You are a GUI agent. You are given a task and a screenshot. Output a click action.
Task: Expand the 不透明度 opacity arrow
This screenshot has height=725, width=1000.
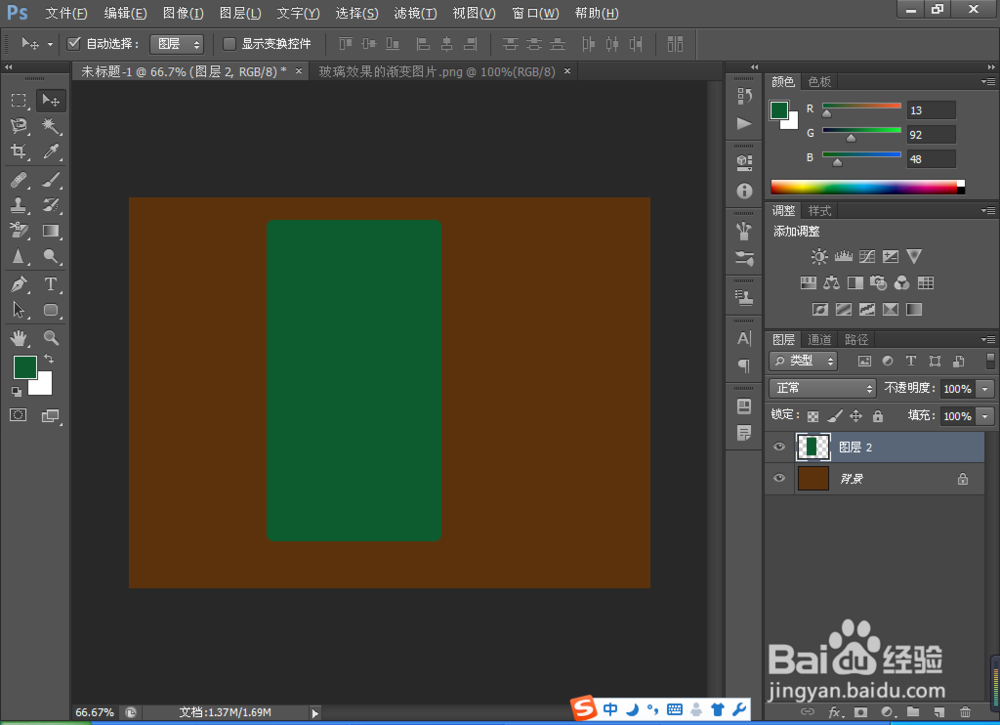(985, 388)
